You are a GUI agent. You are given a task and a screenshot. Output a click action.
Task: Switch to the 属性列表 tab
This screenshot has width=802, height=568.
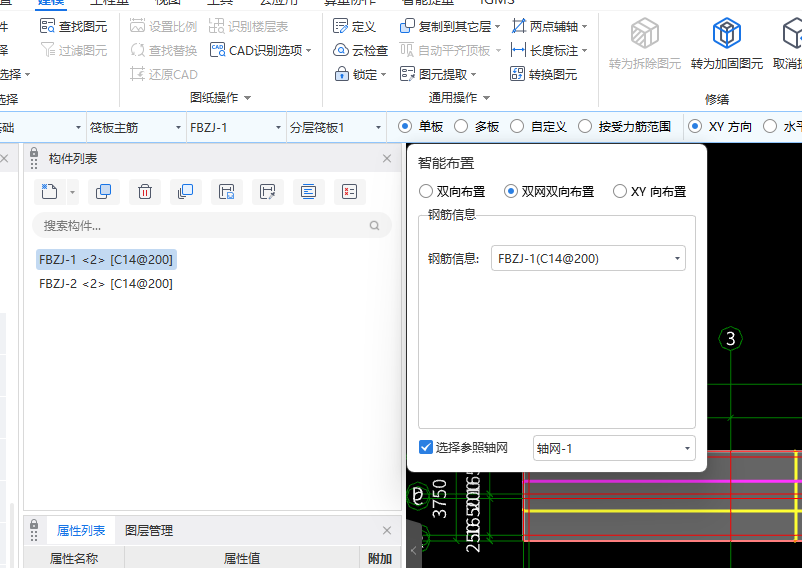pyautogui.click(x=81, y=530)
